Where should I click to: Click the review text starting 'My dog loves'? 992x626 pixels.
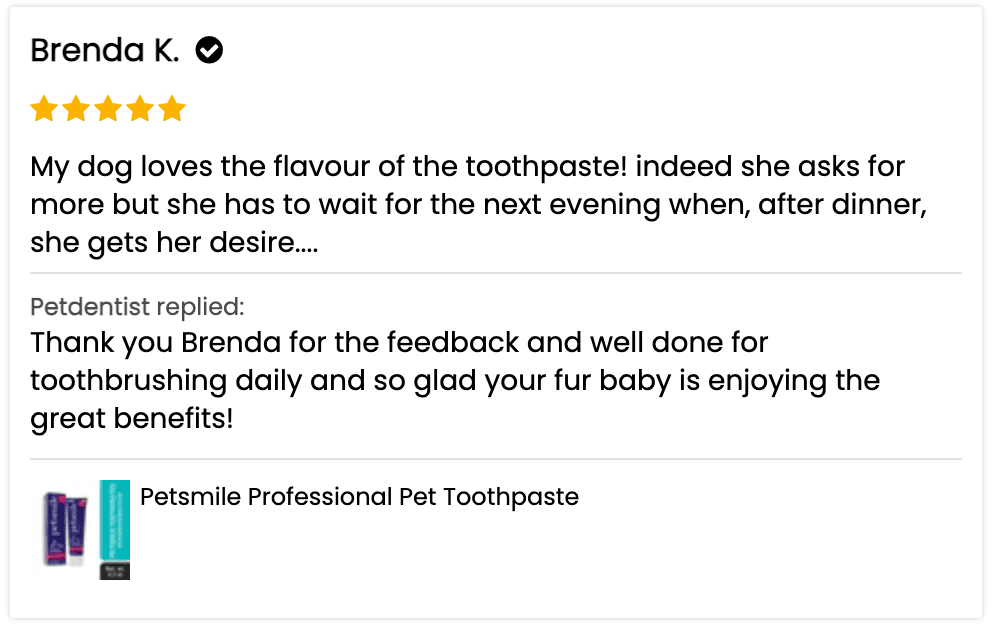click(467, 166)
